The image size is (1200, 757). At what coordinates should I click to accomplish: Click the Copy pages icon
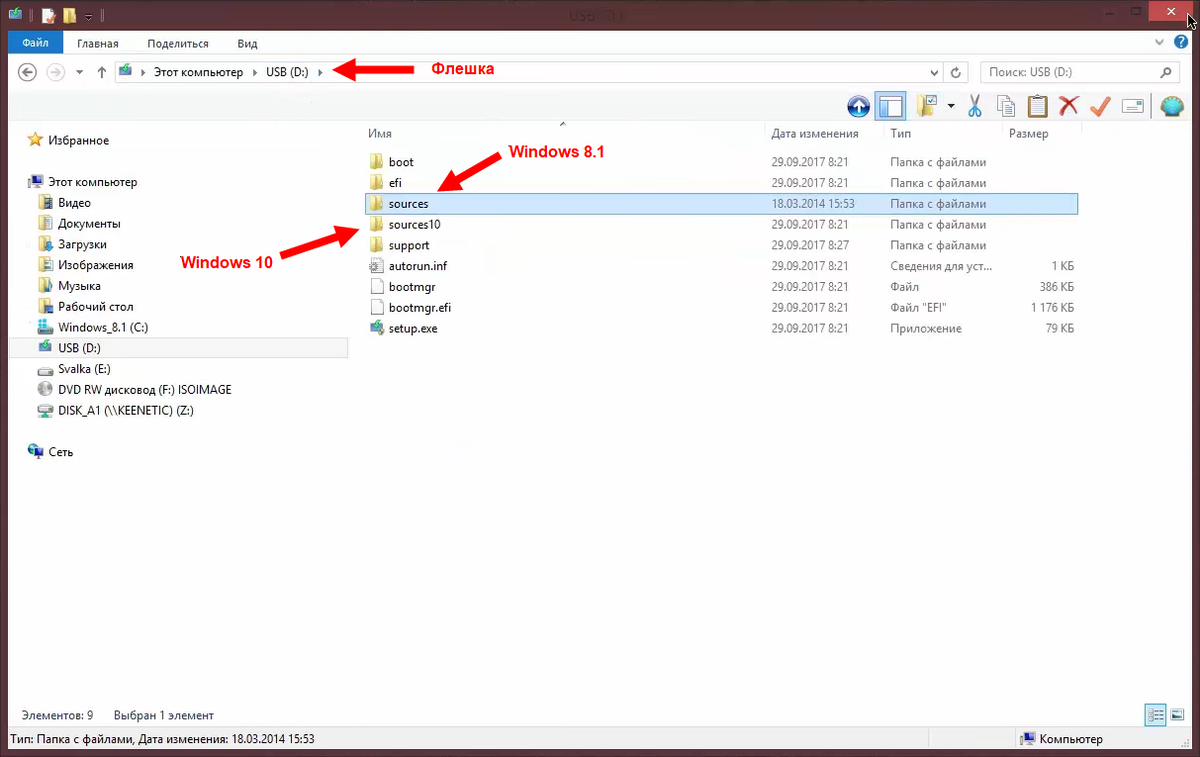pyautogui.click(x=1007, y=106)
